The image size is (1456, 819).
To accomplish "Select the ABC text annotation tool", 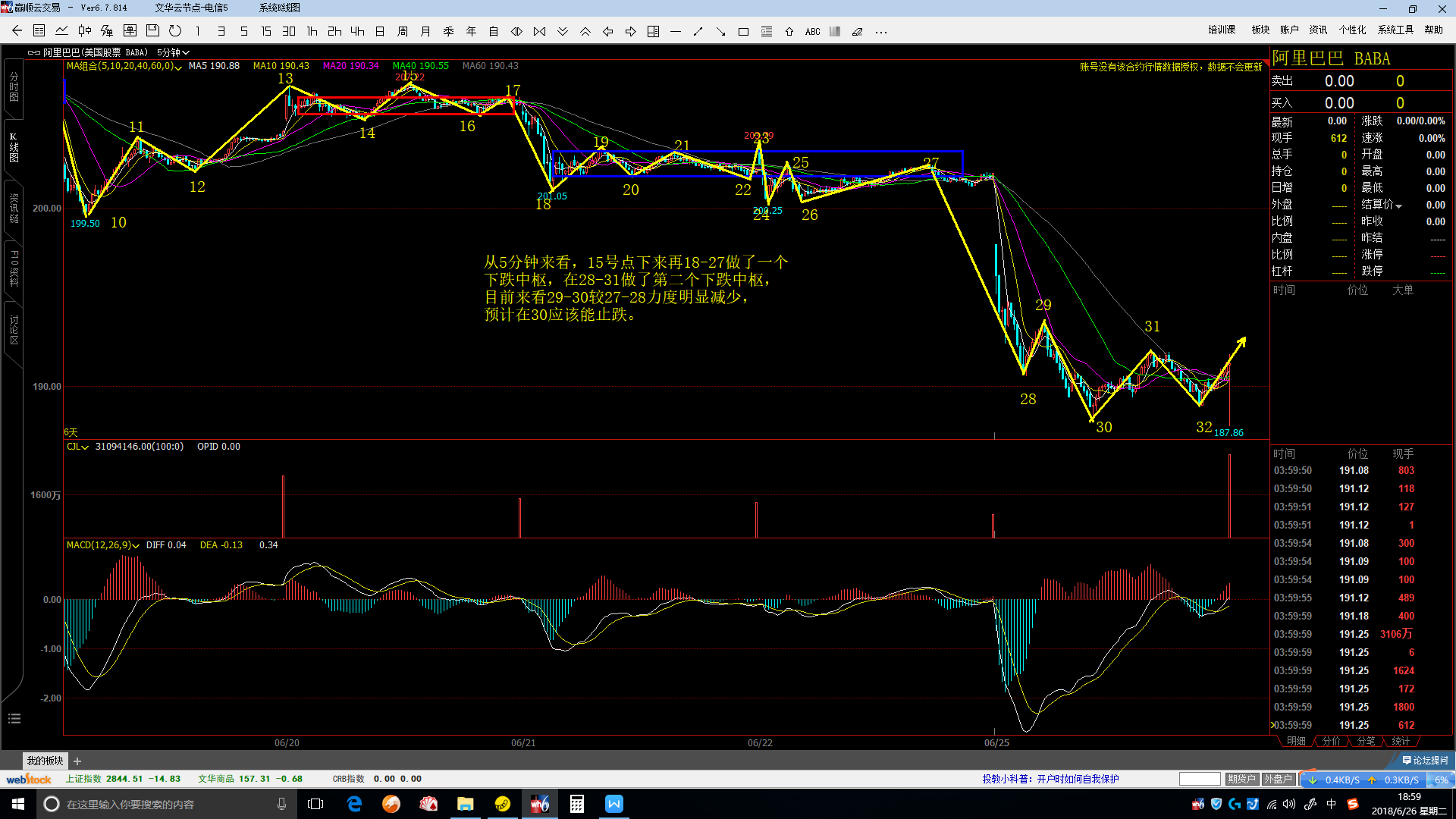I will point(812,32).
